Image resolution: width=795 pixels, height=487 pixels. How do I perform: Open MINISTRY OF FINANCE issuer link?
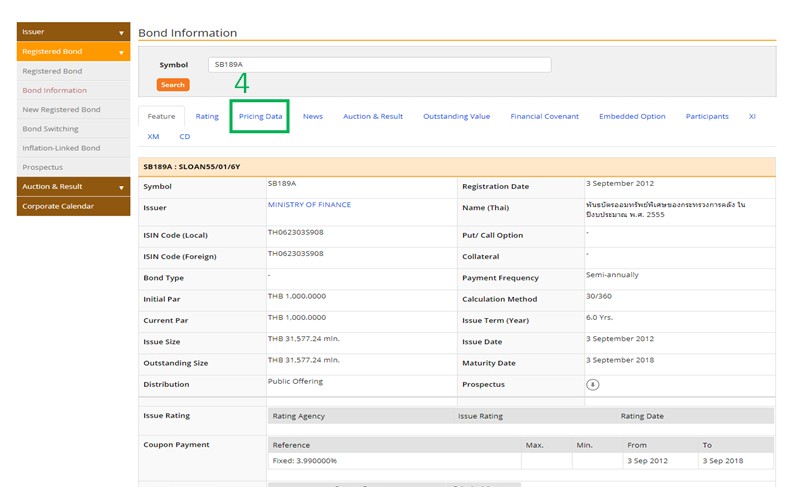click(x=309, y=205)
